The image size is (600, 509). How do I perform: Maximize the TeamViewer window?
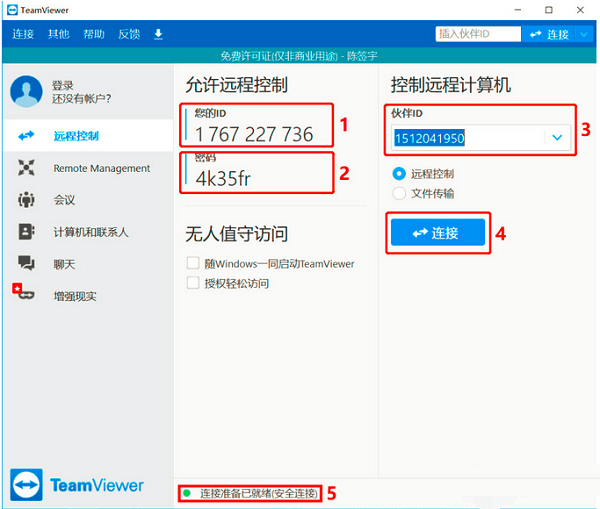coord(549,10)
